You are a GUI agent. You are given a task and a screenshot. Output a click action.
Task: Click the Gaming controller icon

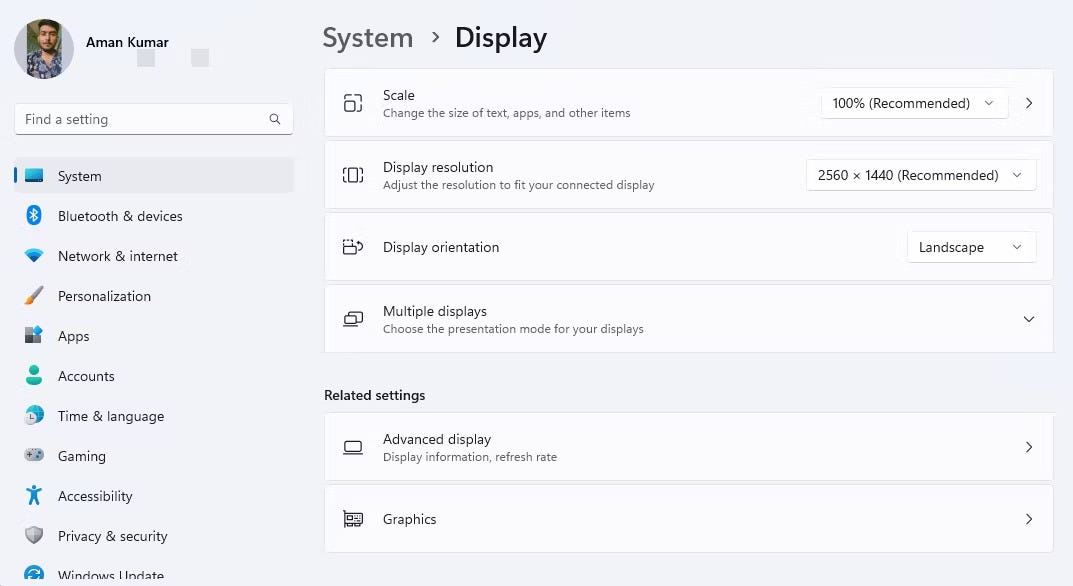click(33, 456)
